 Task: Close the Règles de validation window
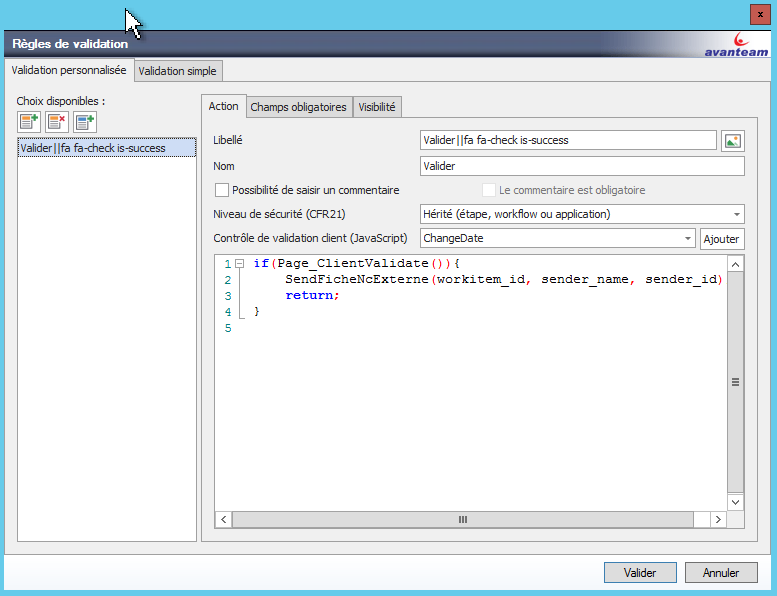coord(760,14)
